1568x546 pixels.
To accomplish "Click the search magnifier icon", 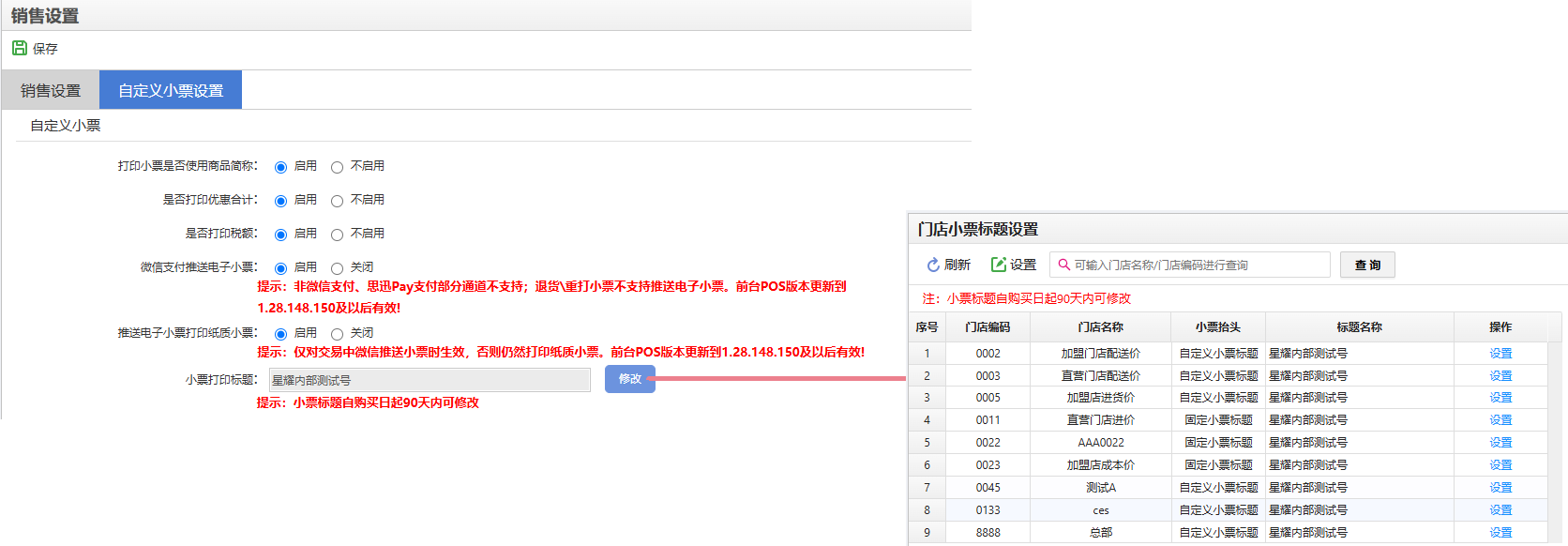I will point(1063,265).
